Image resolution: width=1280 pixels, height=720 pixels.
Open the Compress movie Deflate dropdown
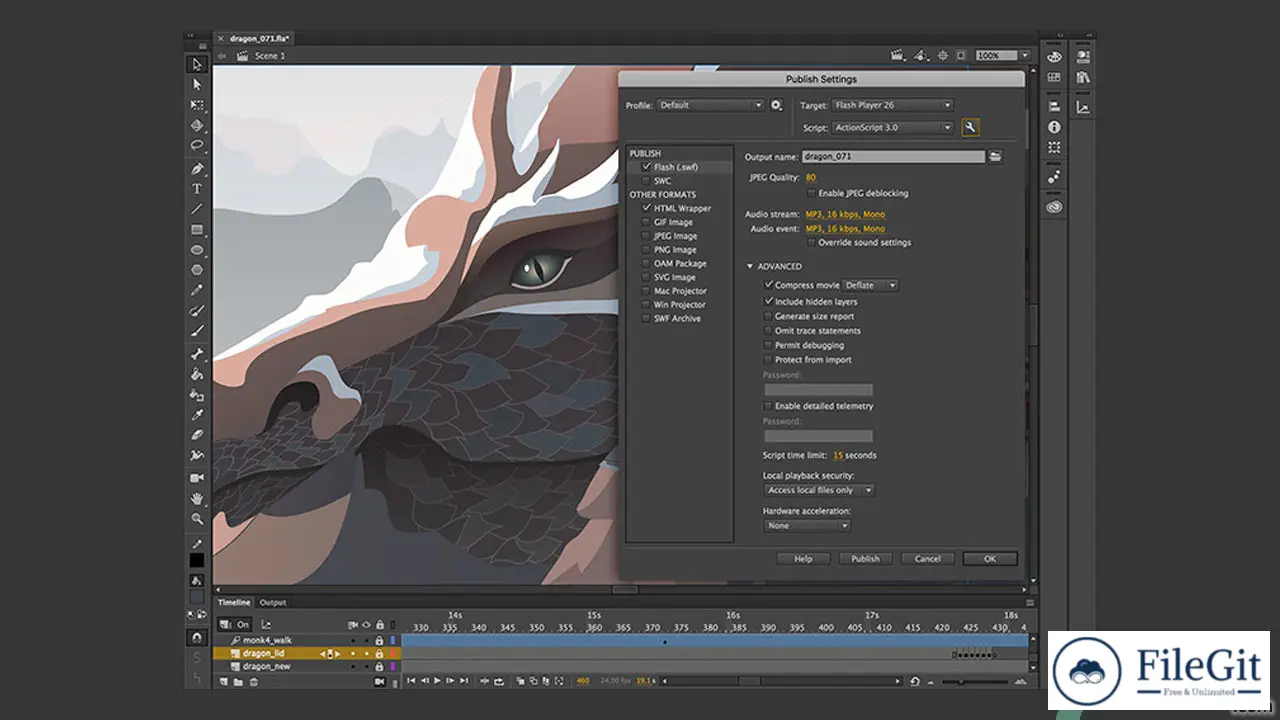click(x=871, y=285)
